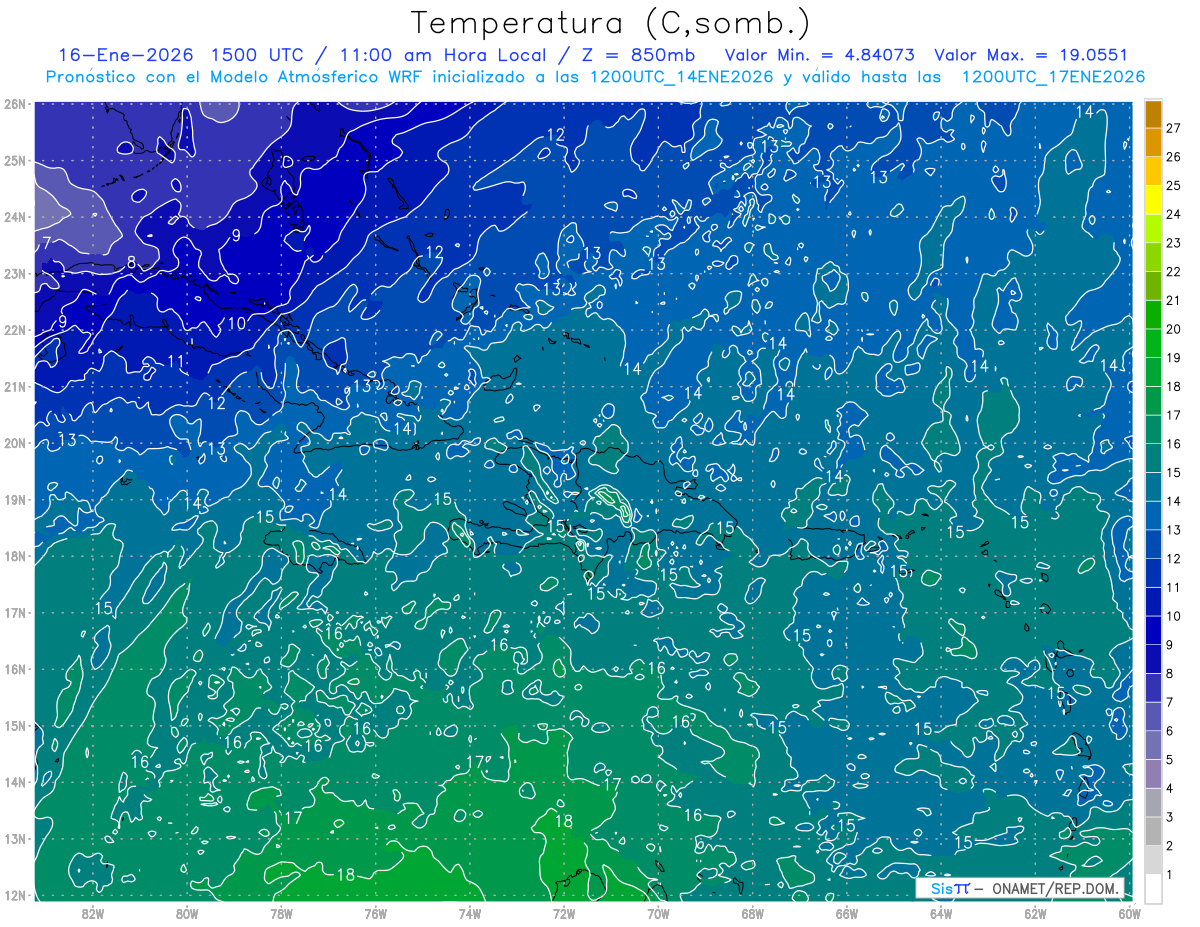
Task: Click the "16N" latitude axis label
Action: pos(15,669)
